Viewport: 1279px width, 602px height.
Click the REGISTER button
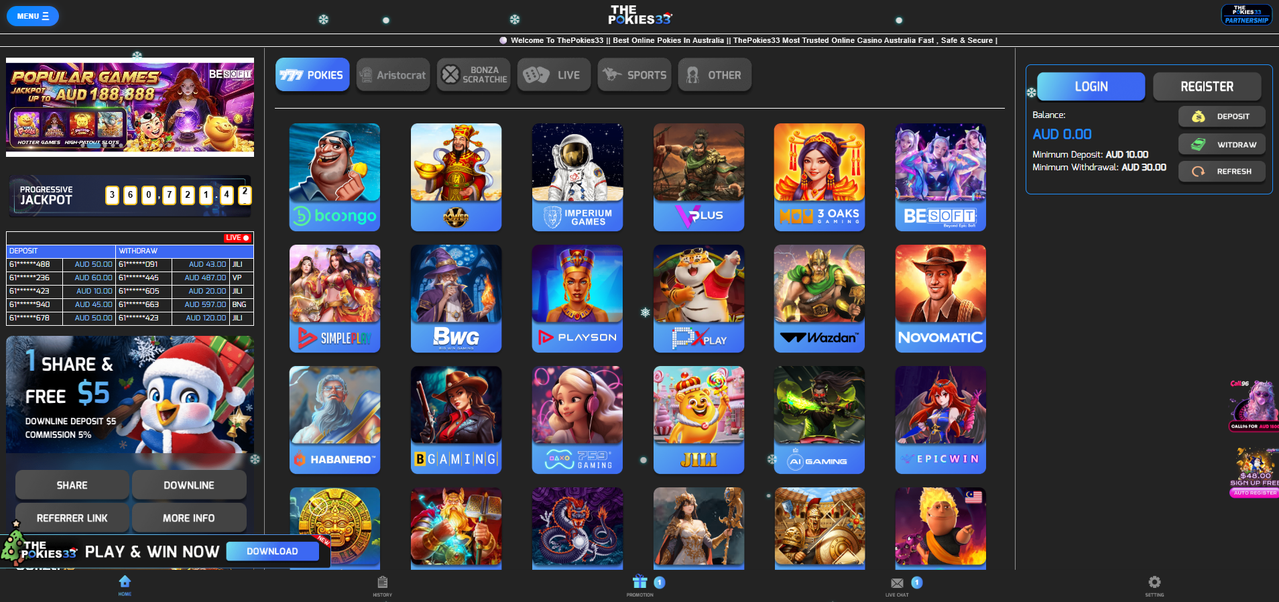pyautogui.click(x=1207, y=87)
